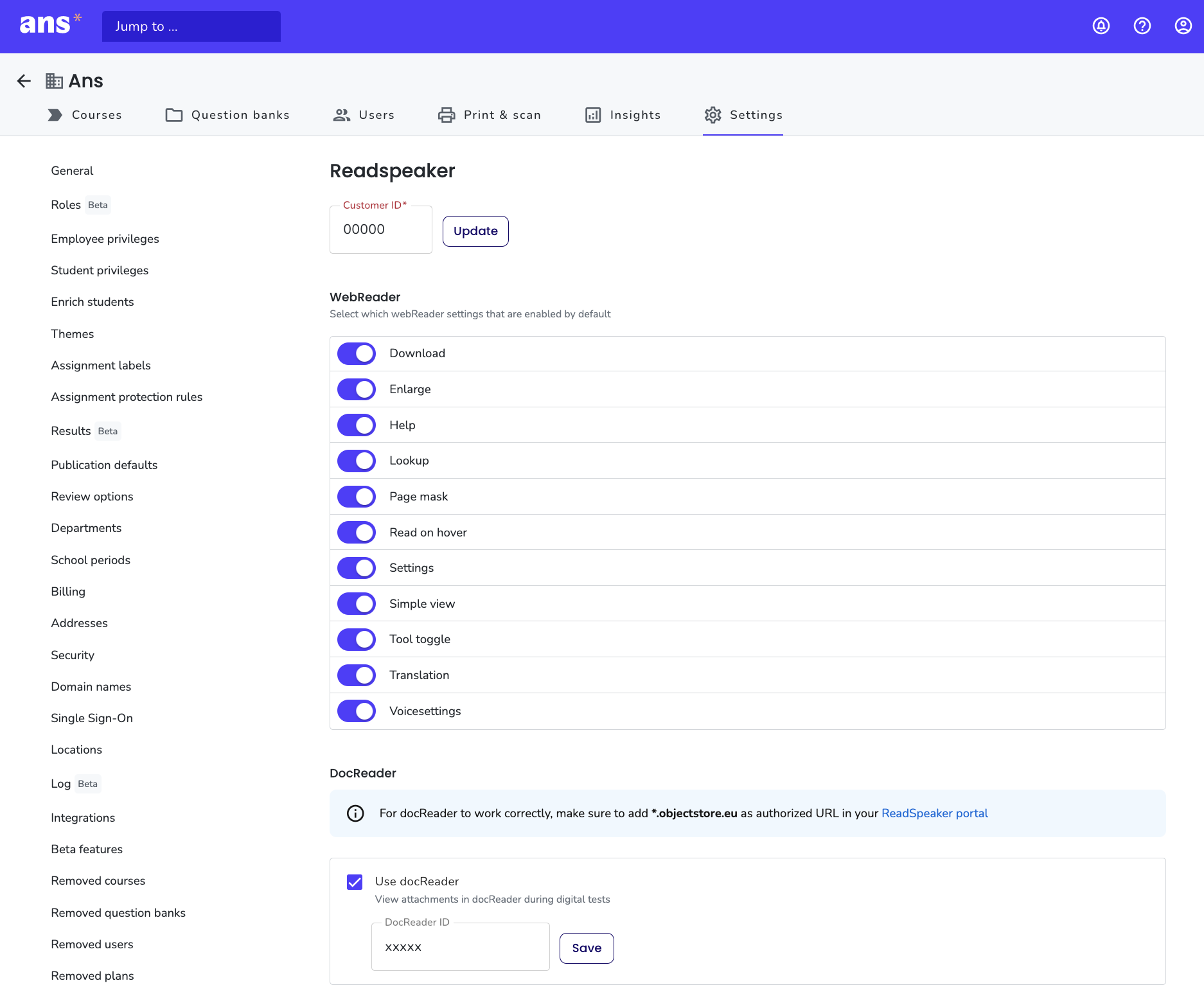1204x1001 pixels.
Task: Go back using the left arrow
Action: click(24, 81)
